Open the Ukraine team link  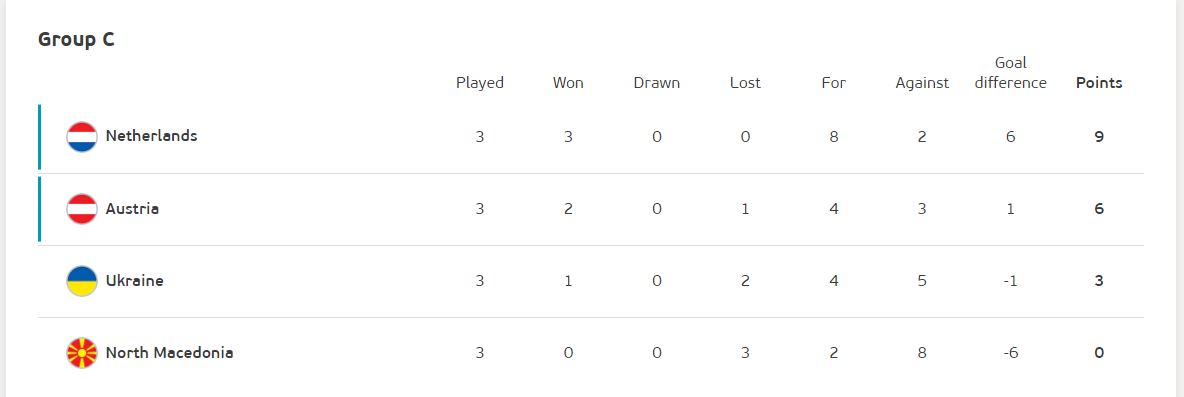pos(134,280)
